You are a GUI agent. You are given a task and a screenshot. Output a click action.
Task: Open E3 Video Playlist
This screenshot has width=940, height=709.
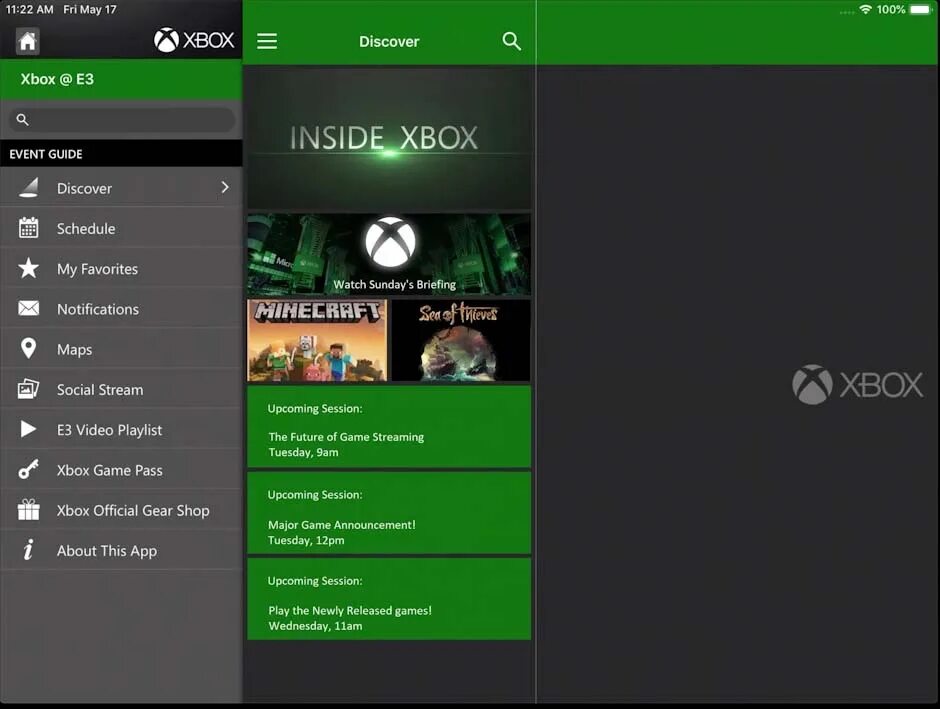click(x=122, y=429)
